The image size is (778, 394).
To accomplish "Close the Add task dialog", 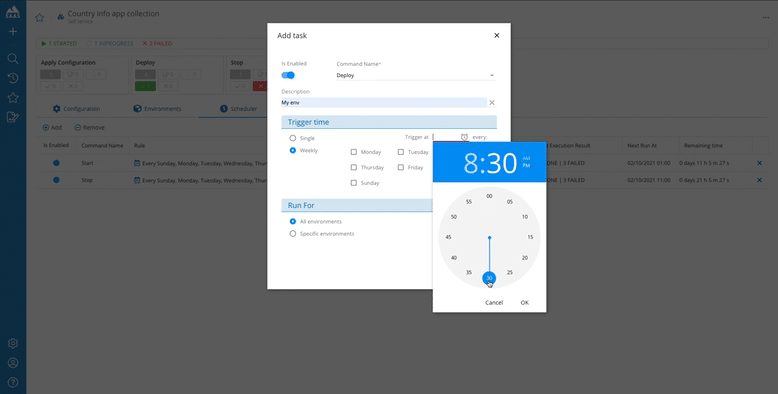I will click(x=497, y=35).
